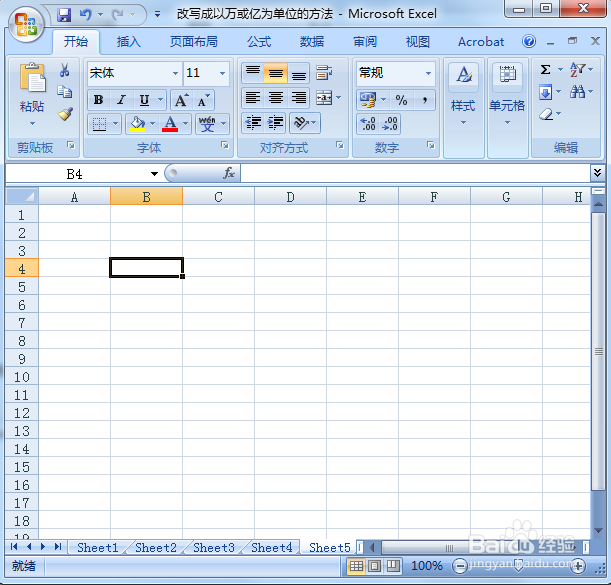Open Excel Help question mark

[x=529, y=41]
